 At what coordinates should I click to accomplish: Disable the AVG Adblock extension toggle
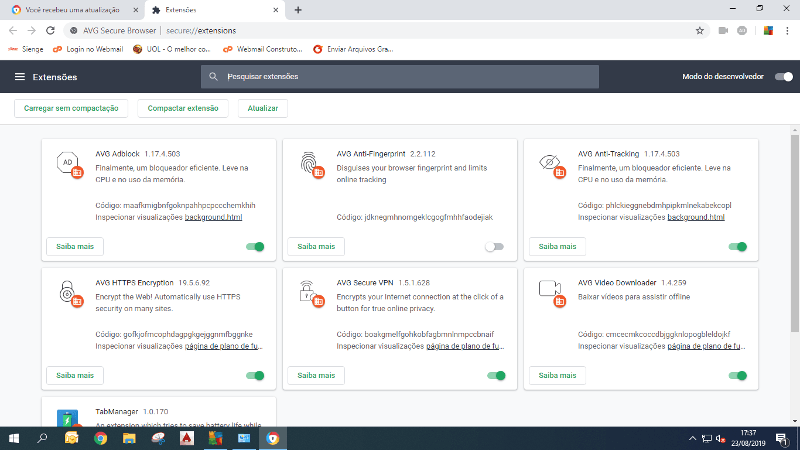coord(255,246)
